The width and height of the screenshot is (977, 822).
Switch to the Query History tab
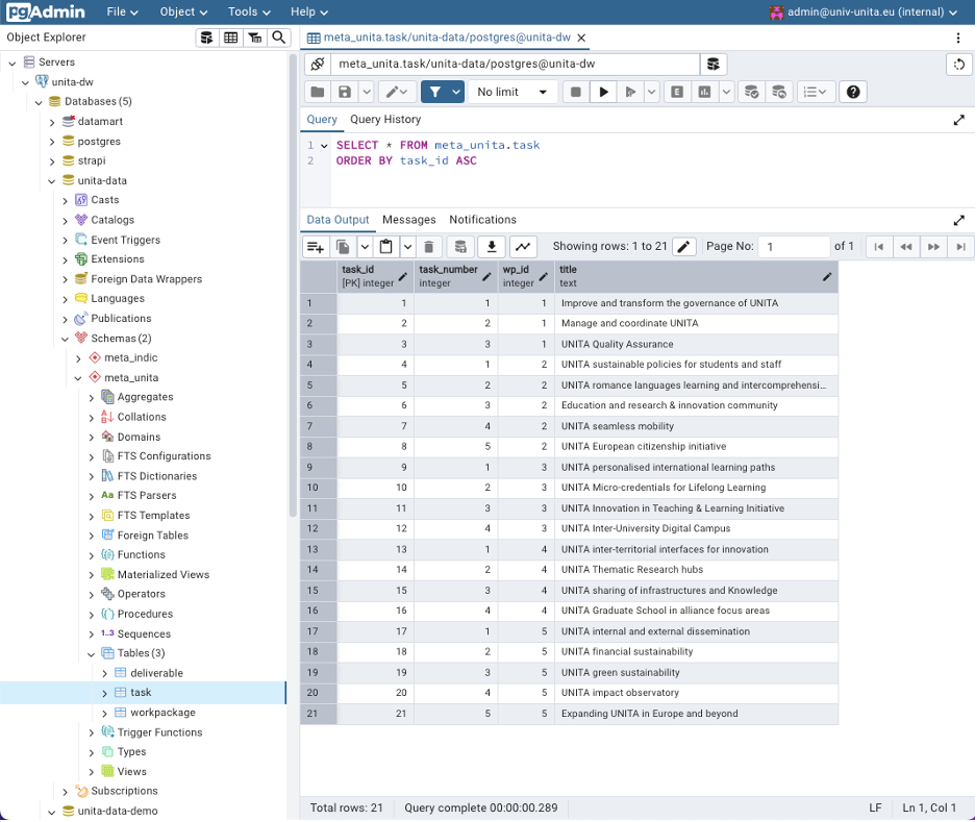tap(385, 119)
